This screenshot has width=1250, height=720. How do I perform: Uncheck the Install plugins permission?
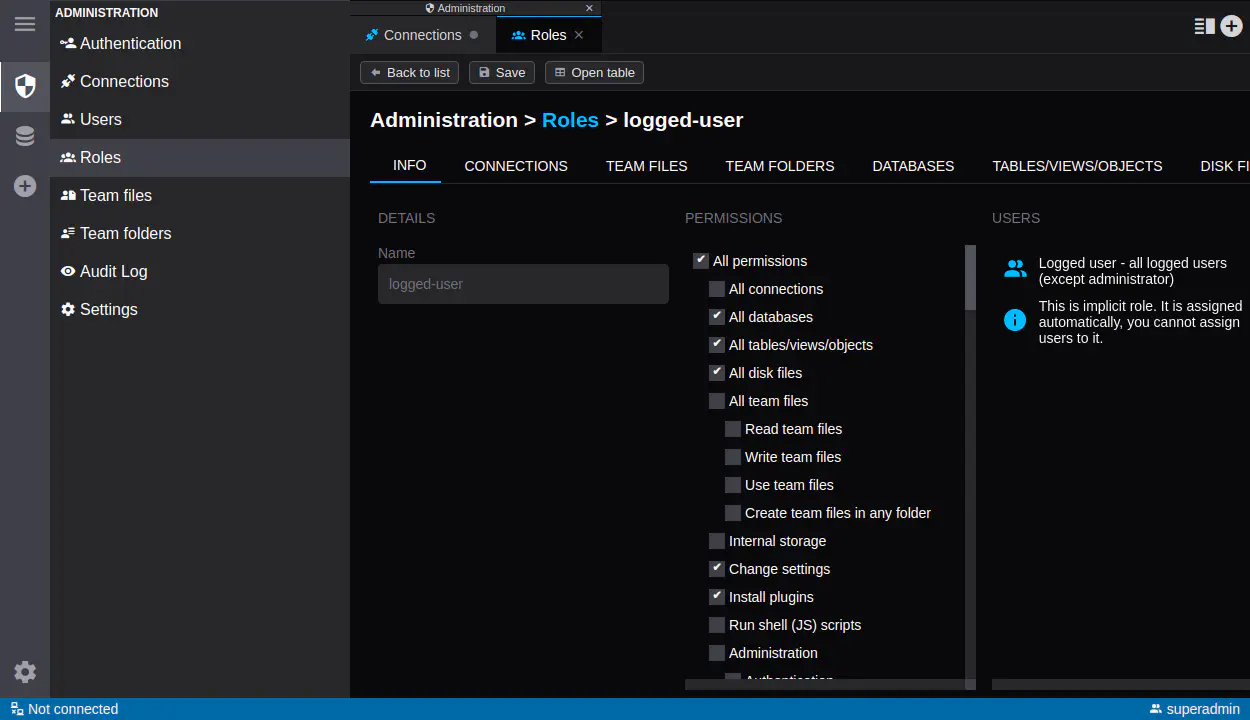coord(717,597)
